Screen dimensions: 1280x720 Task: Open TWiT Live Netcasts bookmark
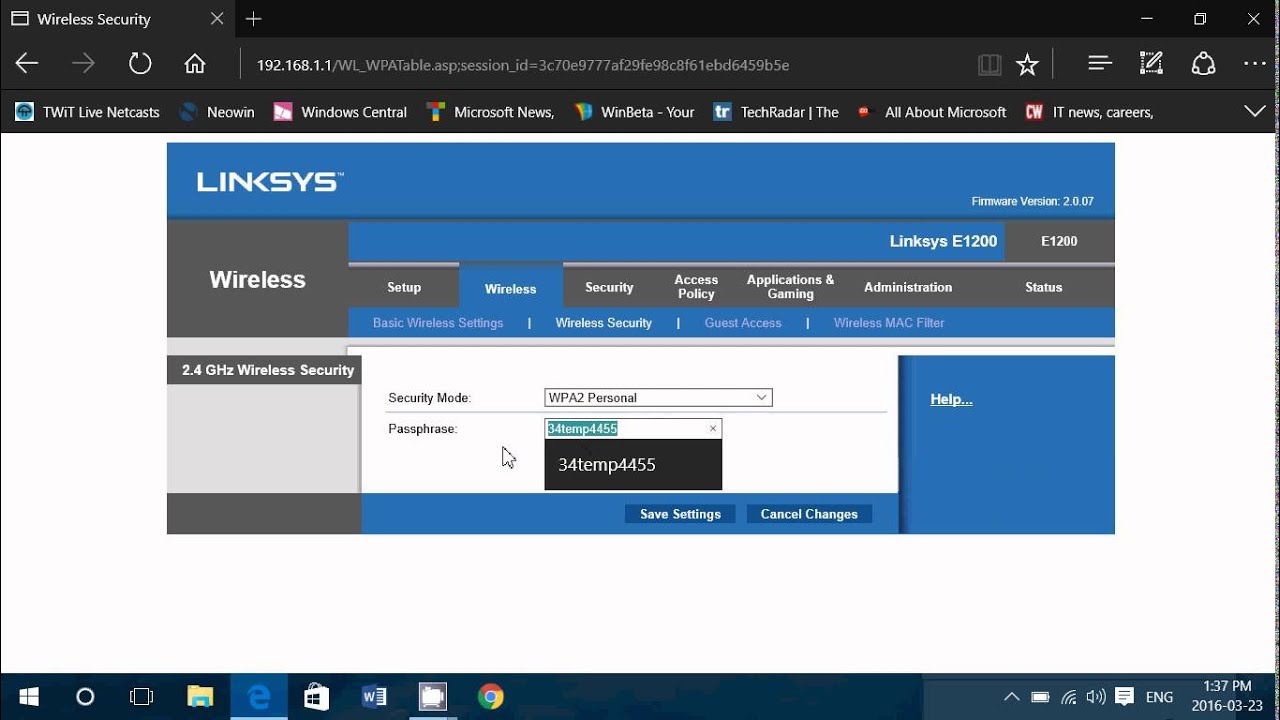(x=87, y=112)
